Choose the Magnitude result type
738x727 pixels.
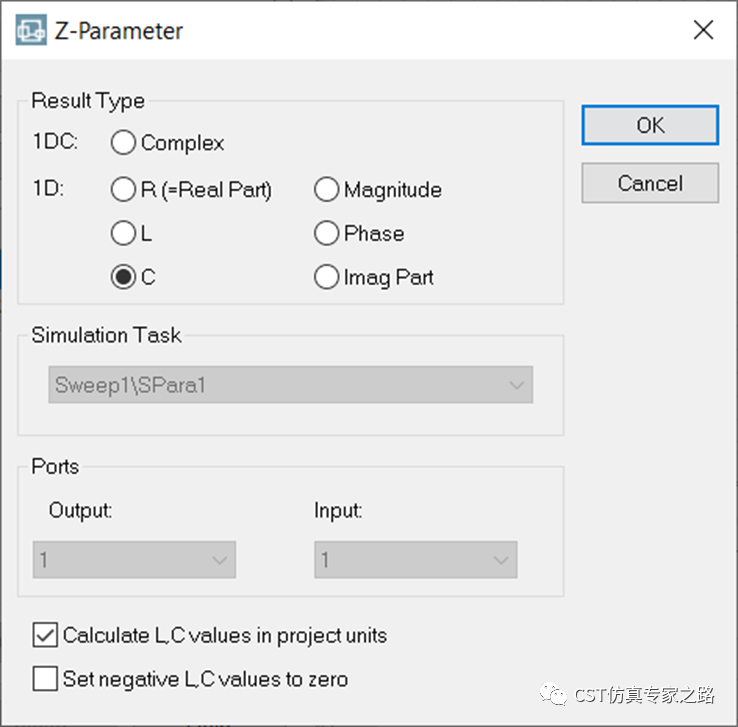point(327,189)
